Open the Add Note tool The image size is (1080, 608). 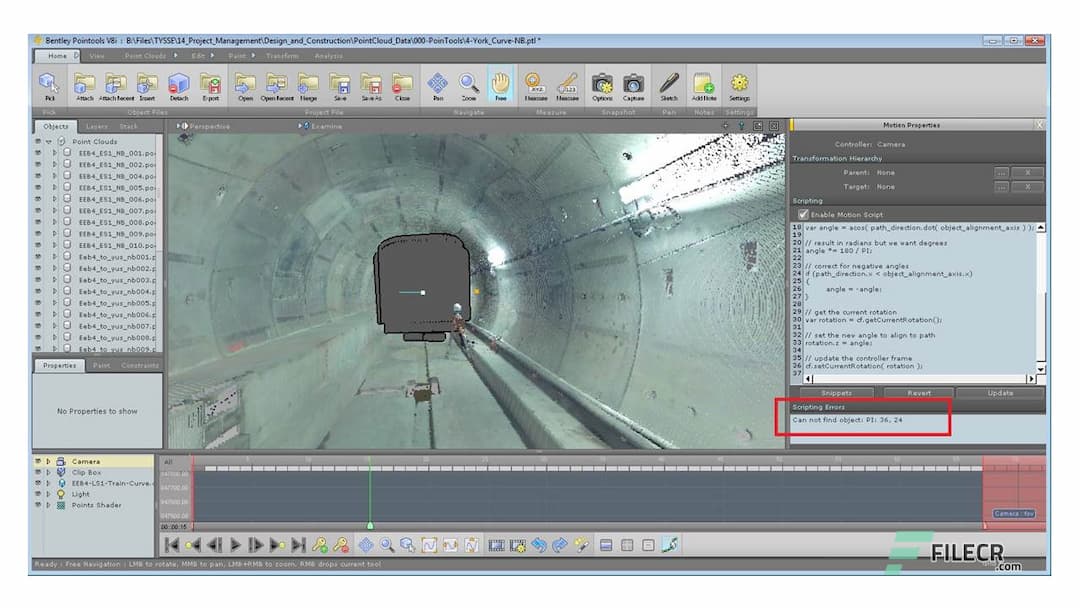click(702, 85)
